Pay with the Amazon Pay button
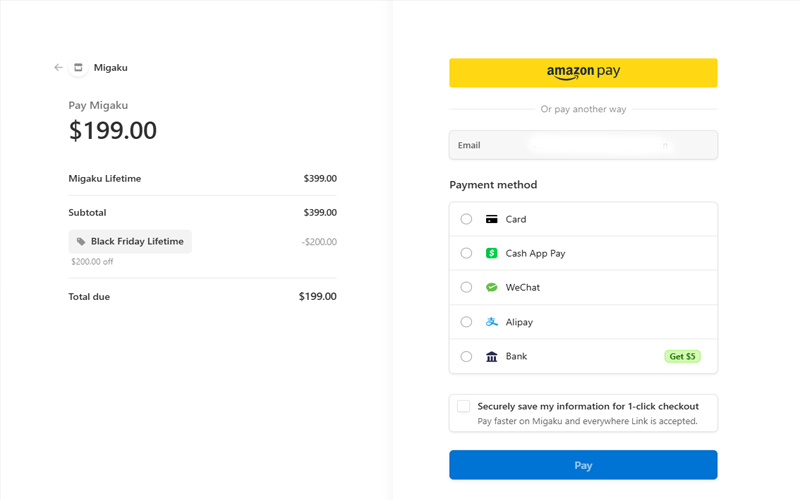Screen dimensions: 800x500 pos(583,72)
